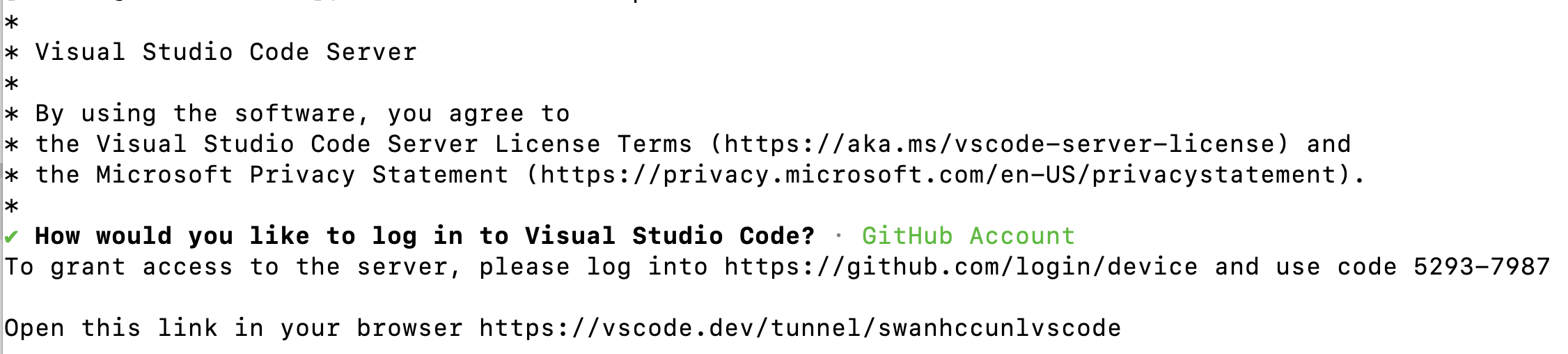This screenshot has height=354, width=1568.
Task: Click the word 'and' ending the license line
Action: [x=1328, y=144]
